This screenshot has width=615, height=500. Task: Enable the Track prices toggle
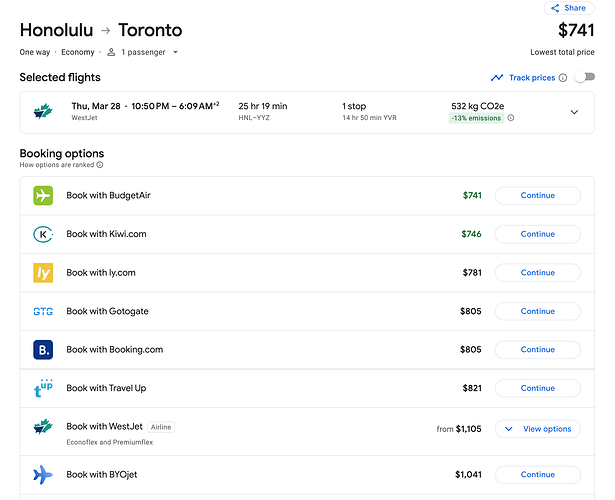pyautogui.click(x=583, y=78)
